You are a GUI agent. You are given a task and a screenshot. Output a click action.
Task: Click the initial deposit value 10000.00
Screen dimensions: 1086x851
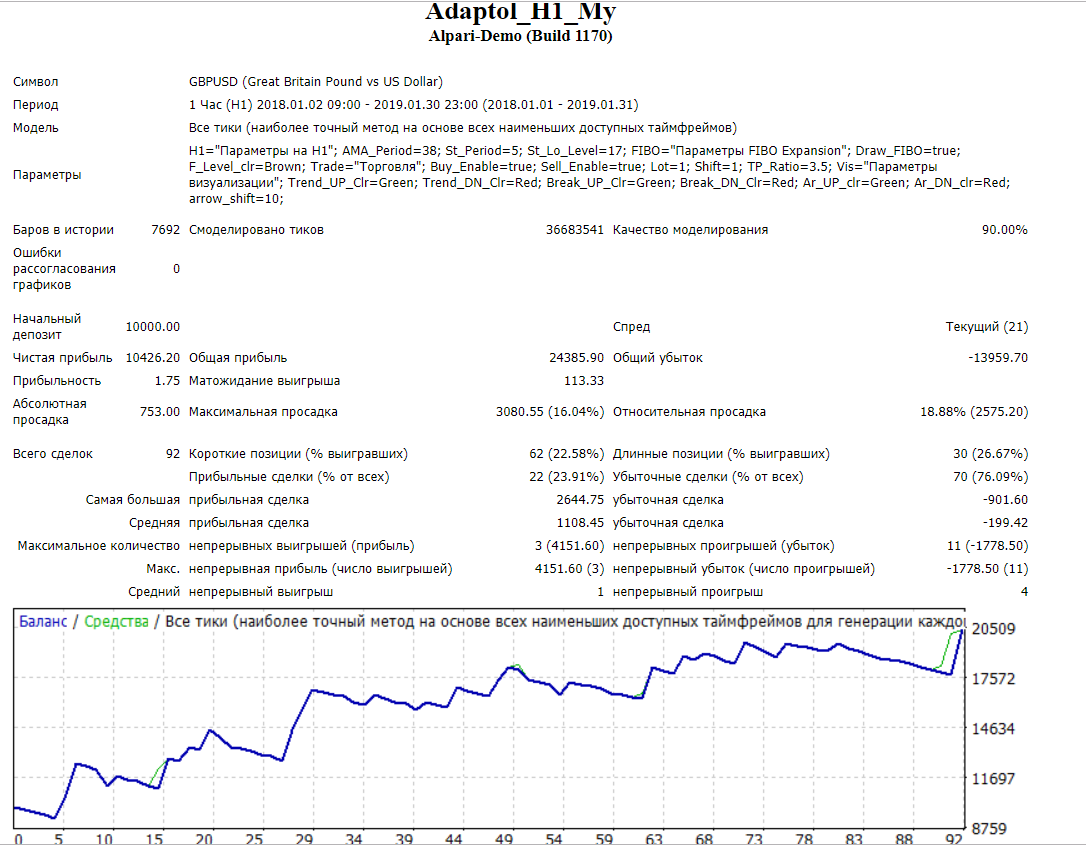click(152, 327)
